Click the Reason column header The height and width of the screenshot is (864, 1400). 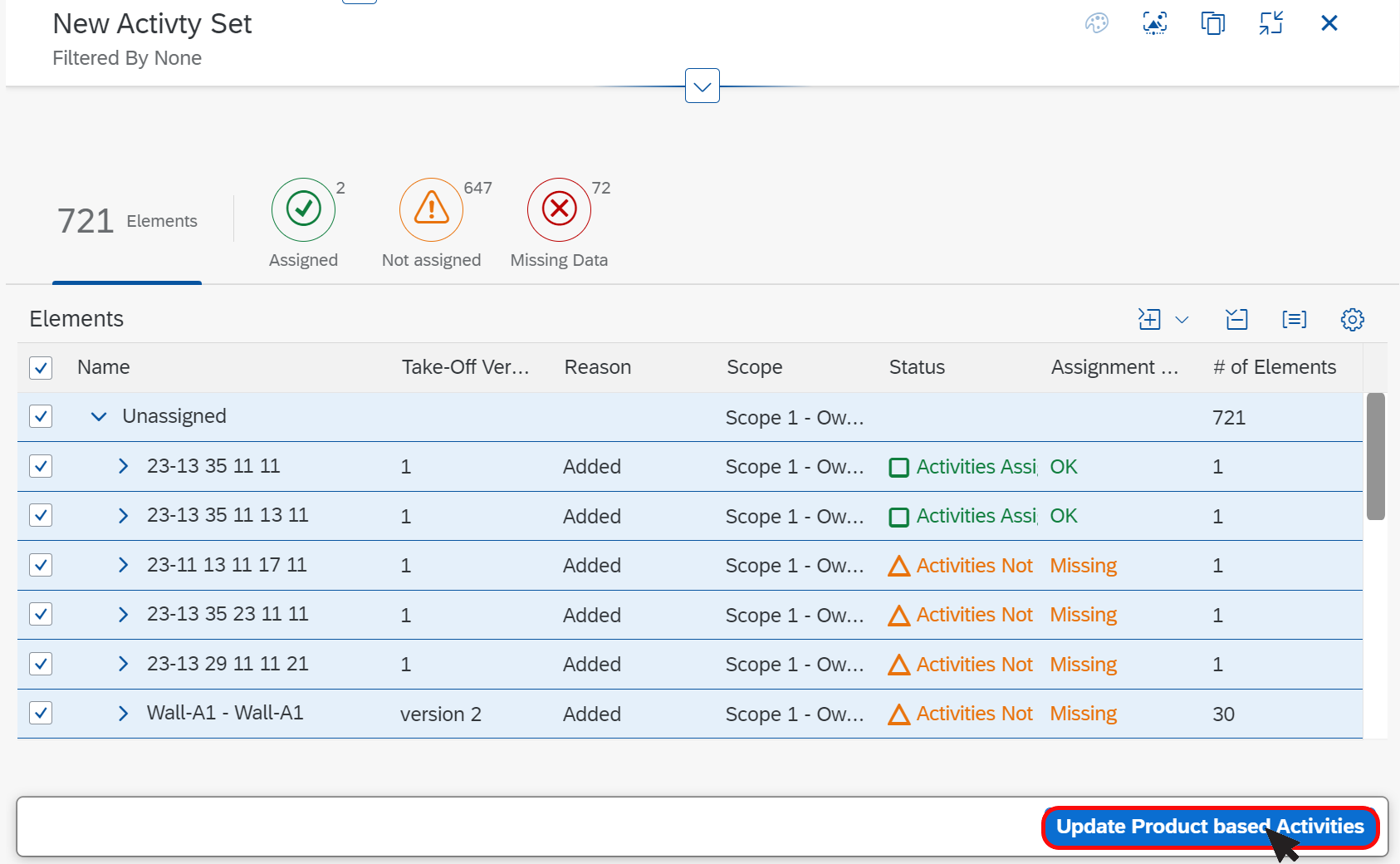click(x=598, y=367)
